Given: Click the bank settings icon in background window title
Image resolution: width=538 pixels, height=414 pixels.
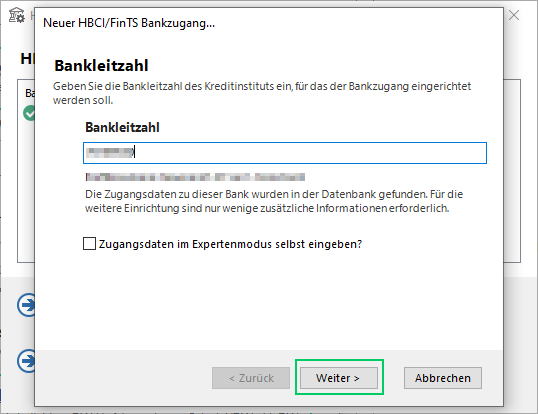Looking at the screenshot, I should pos(16,15).
